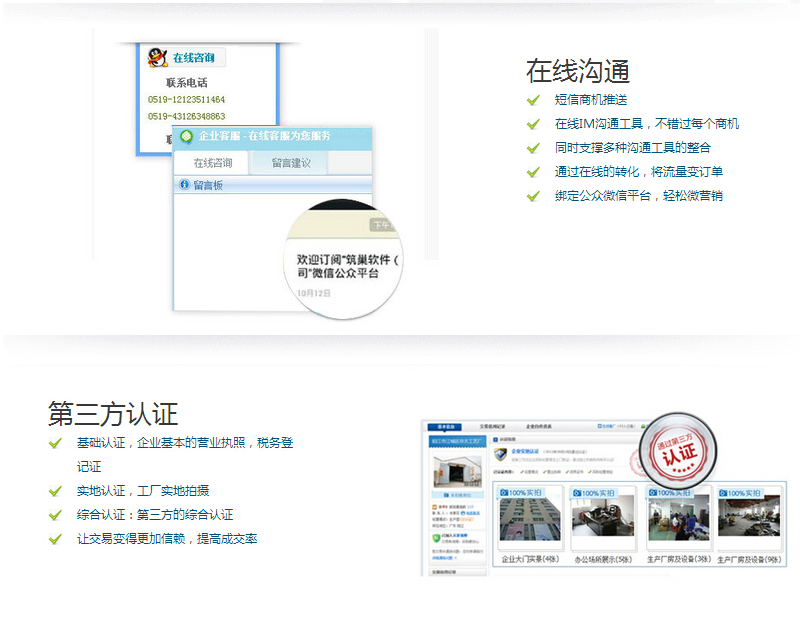Click the 企业实地认证 shield badge icon

point(501,456)
